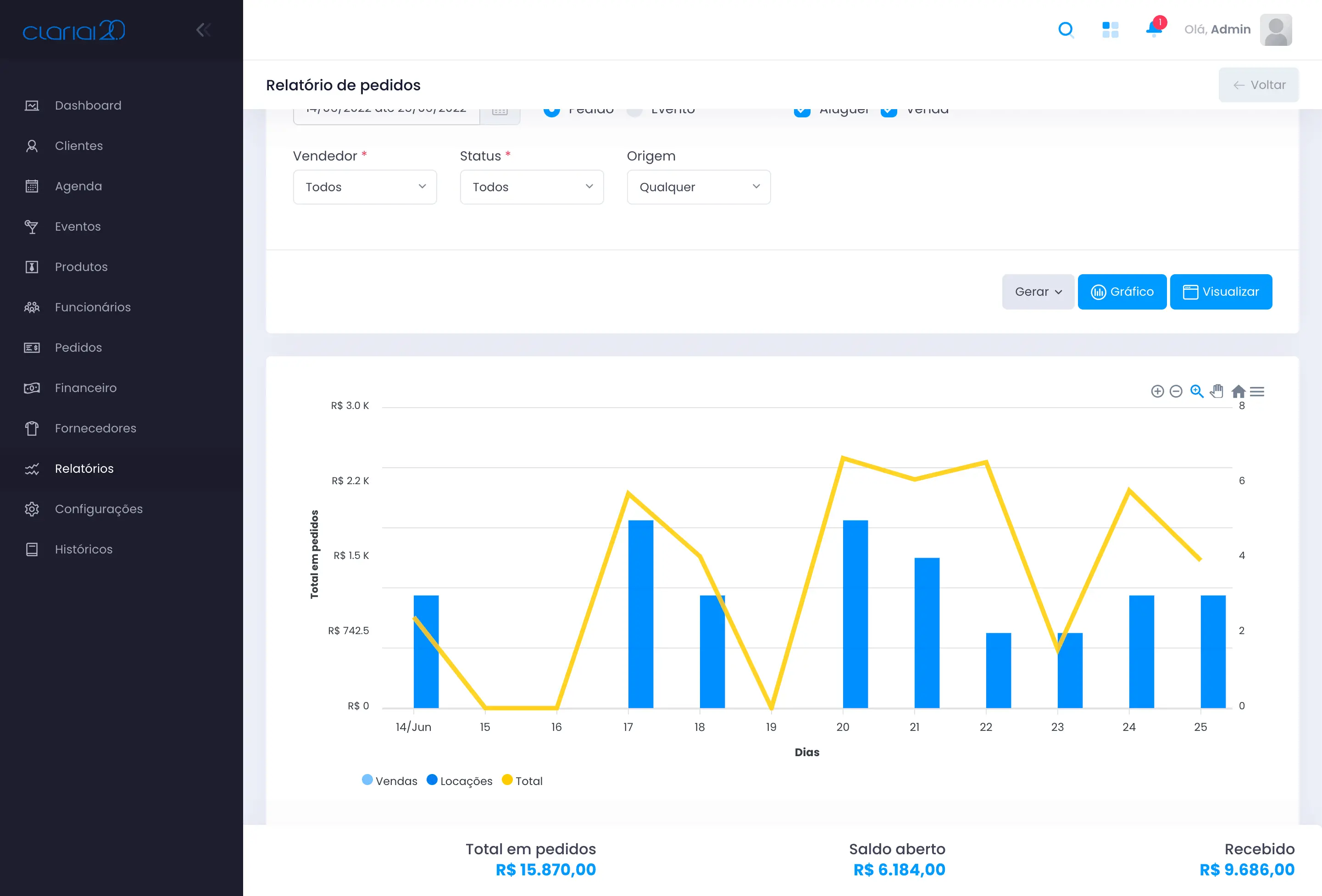Image resolution: width=1322 pixels, height=896 pixels.
Task: Open Eventos from sidebar
Action: 78,227
